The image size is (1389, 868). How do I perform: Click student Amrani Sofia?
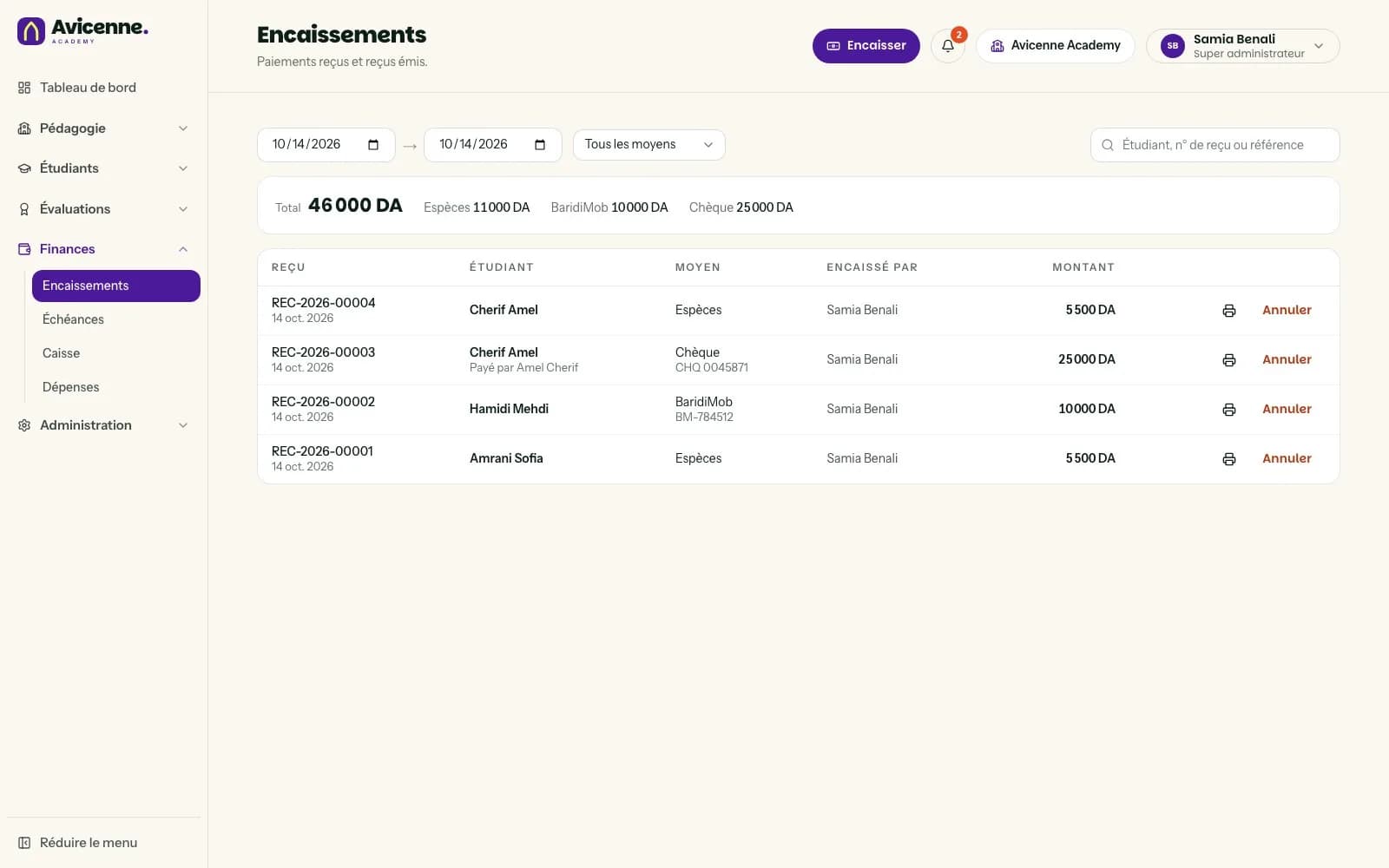(x=506, y=458)
